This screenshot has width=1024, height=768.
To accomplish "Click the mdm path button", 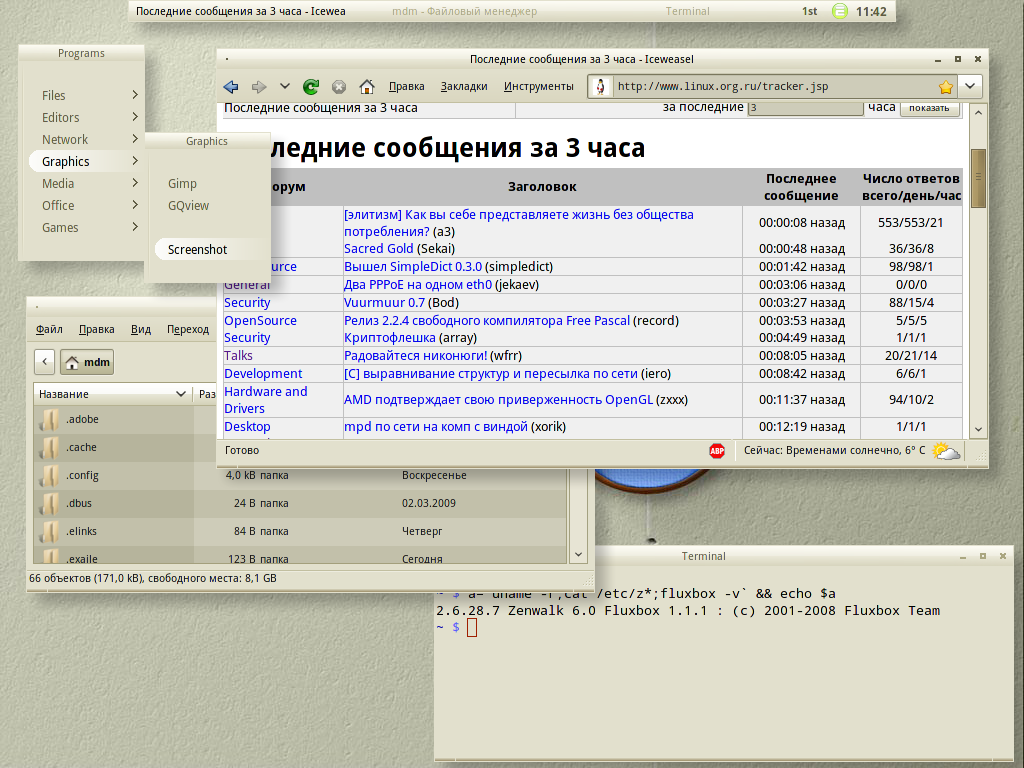I will [x=87, y=362].
